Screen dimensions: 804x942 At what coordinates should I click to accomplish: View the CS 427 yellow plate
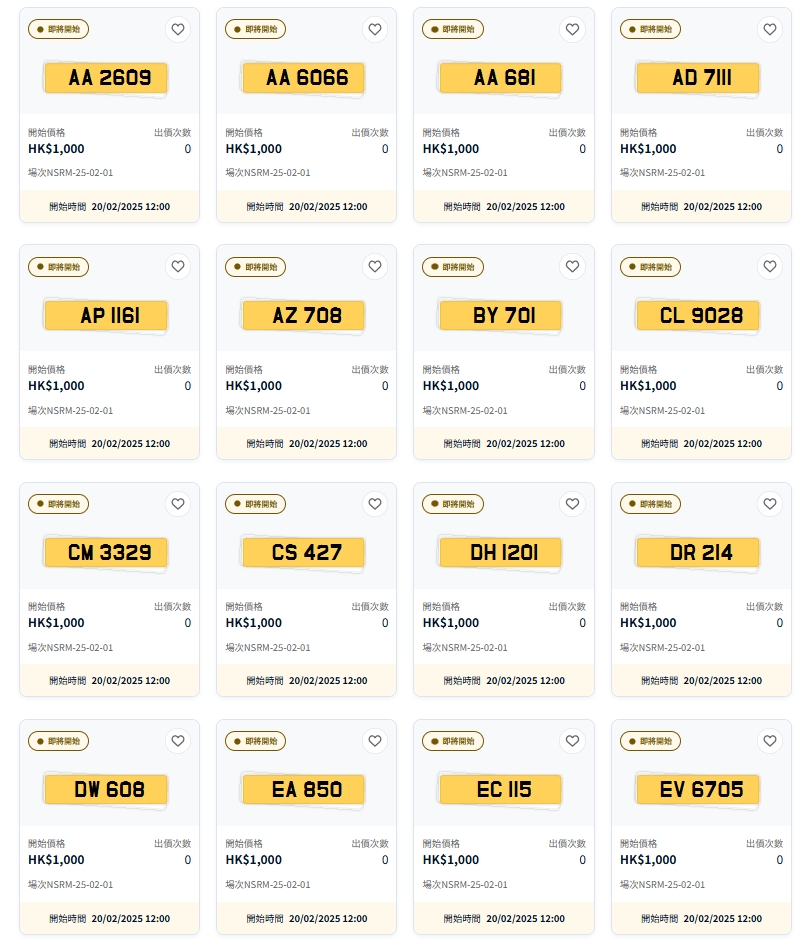coord(305,552)
